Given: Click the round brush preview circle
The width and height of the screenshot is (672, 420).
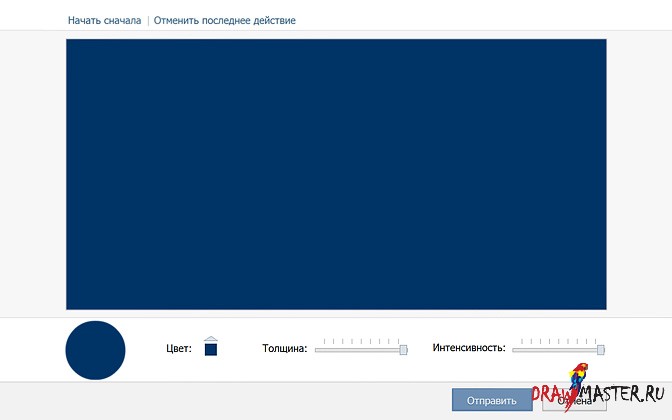Looking at the screenshot, I should pyautogui.click(x=95, y=350).
